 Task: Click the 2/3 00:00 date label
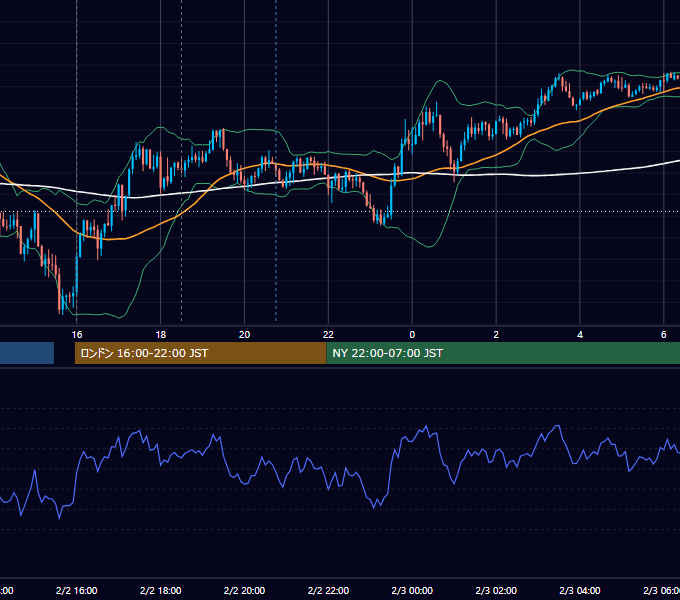point(412,590)
